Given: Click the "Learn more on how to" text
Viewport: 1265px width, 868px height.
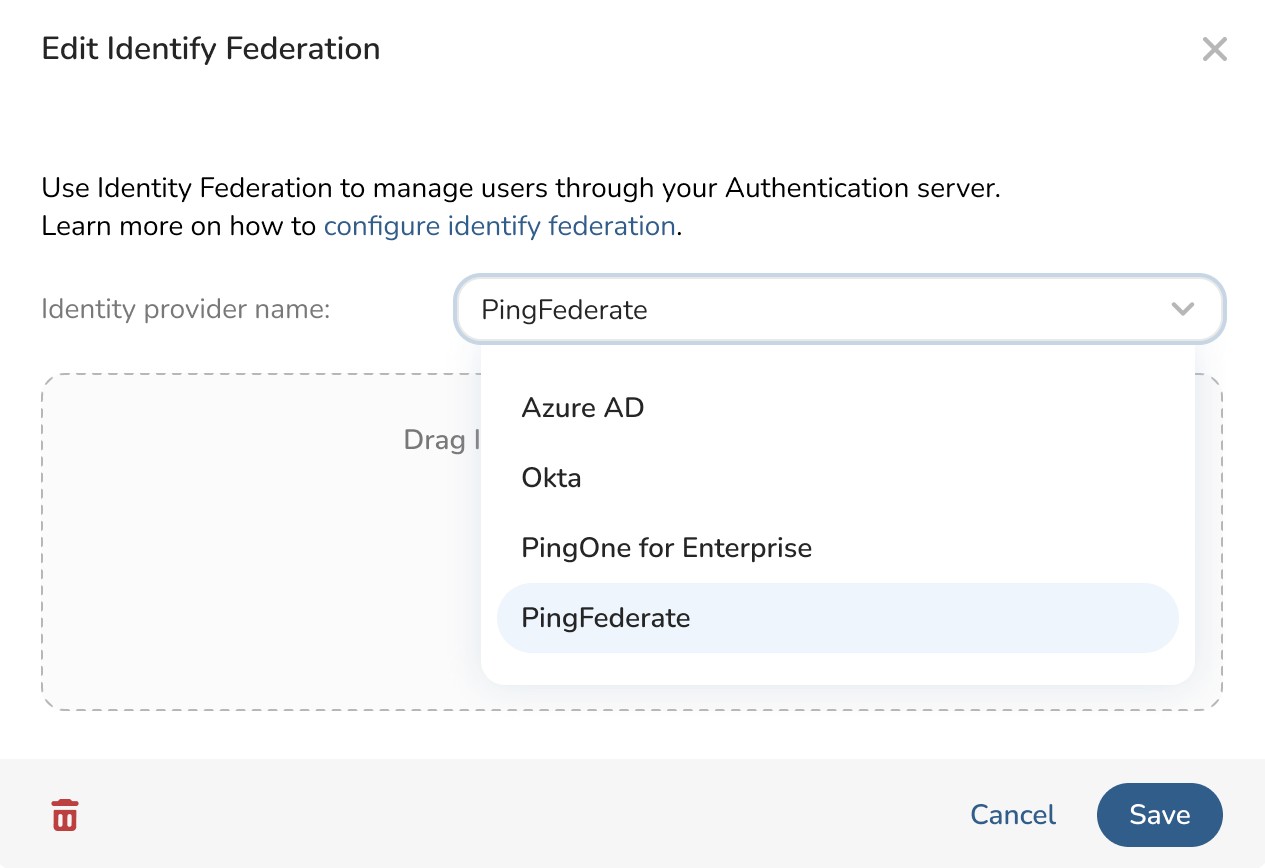Looking at the screenshot, I should pyautogui.click(x=179, y=226).
